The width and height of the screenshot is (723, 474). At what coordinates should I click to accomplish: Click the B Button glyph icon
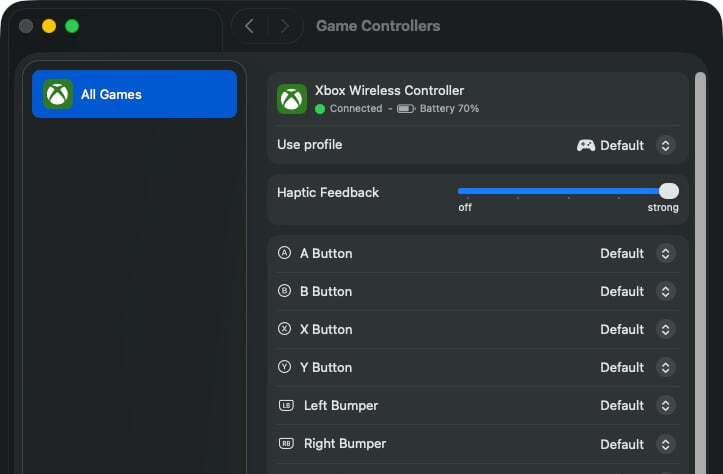click(x=285, y=291)
